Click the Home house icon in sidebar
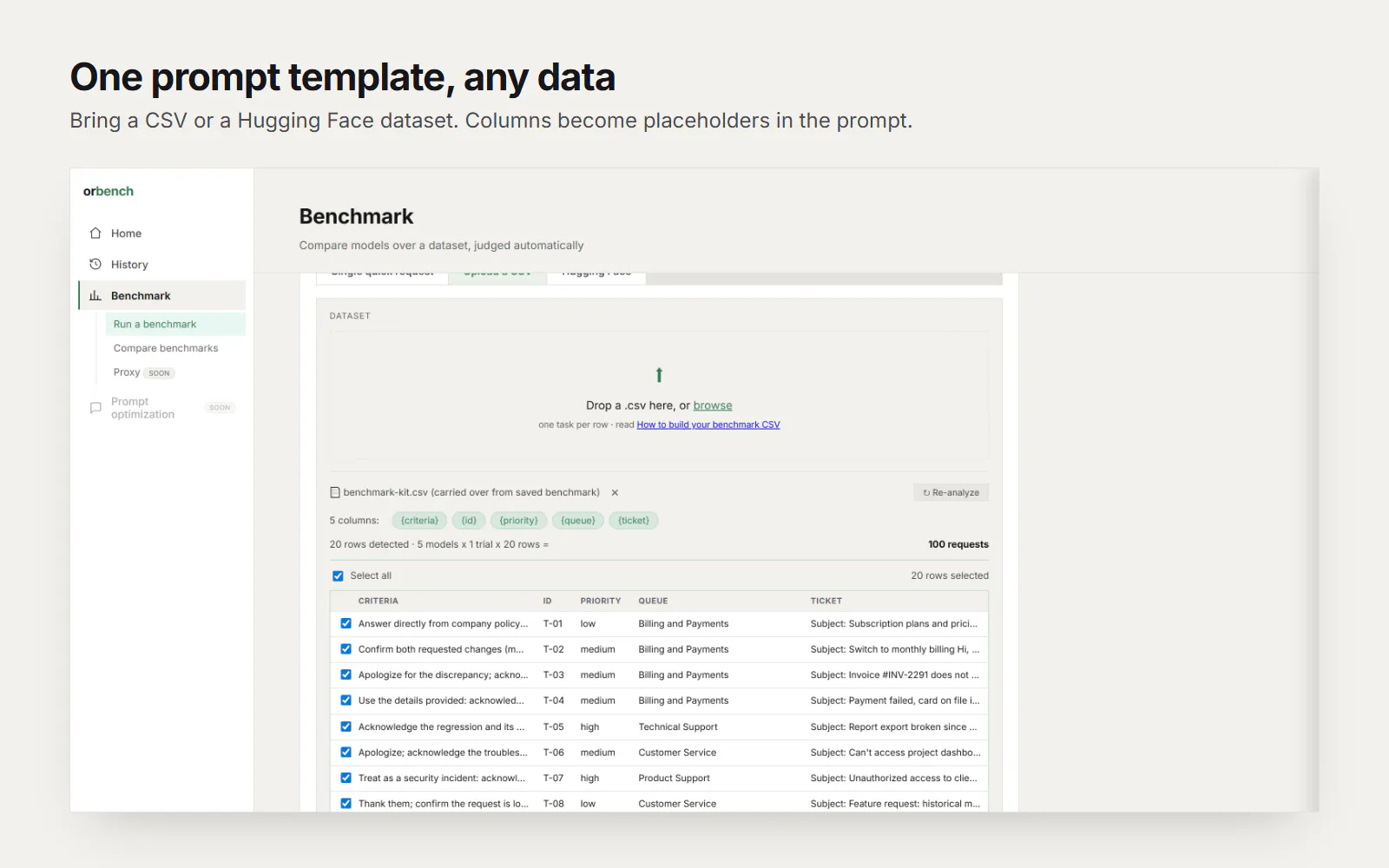Screen dimensions: 1389x868 [x=95, y=233]
